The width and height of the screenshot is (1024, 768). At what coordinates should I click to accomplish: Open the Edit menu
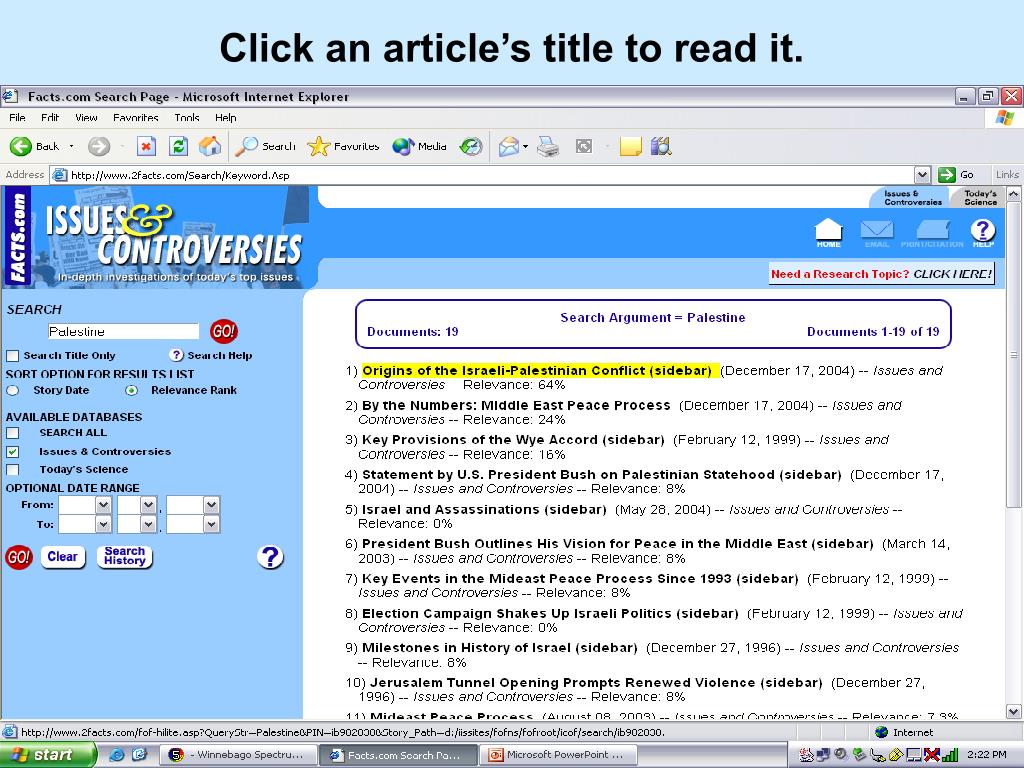coord(50,118)
